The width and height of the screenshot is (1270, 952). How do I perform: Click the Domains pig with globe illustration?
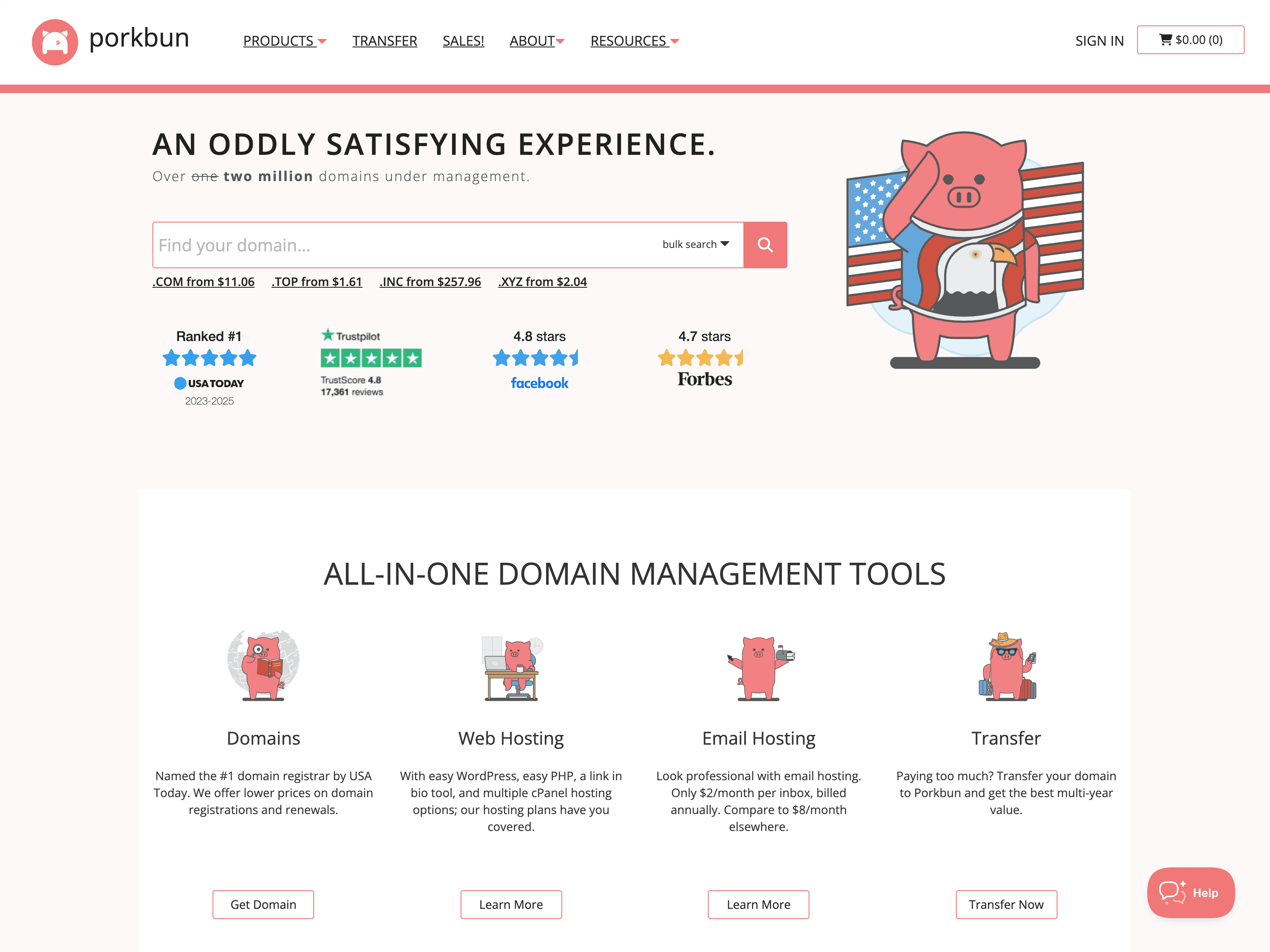click(263, 665)
